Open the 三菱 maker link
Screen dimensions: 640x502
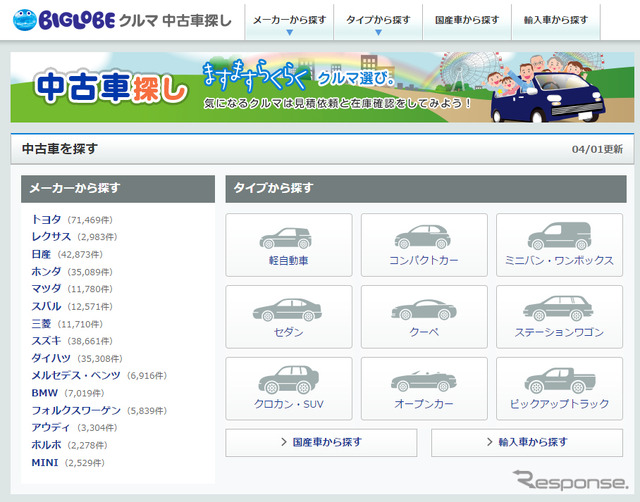pos(41,324)
